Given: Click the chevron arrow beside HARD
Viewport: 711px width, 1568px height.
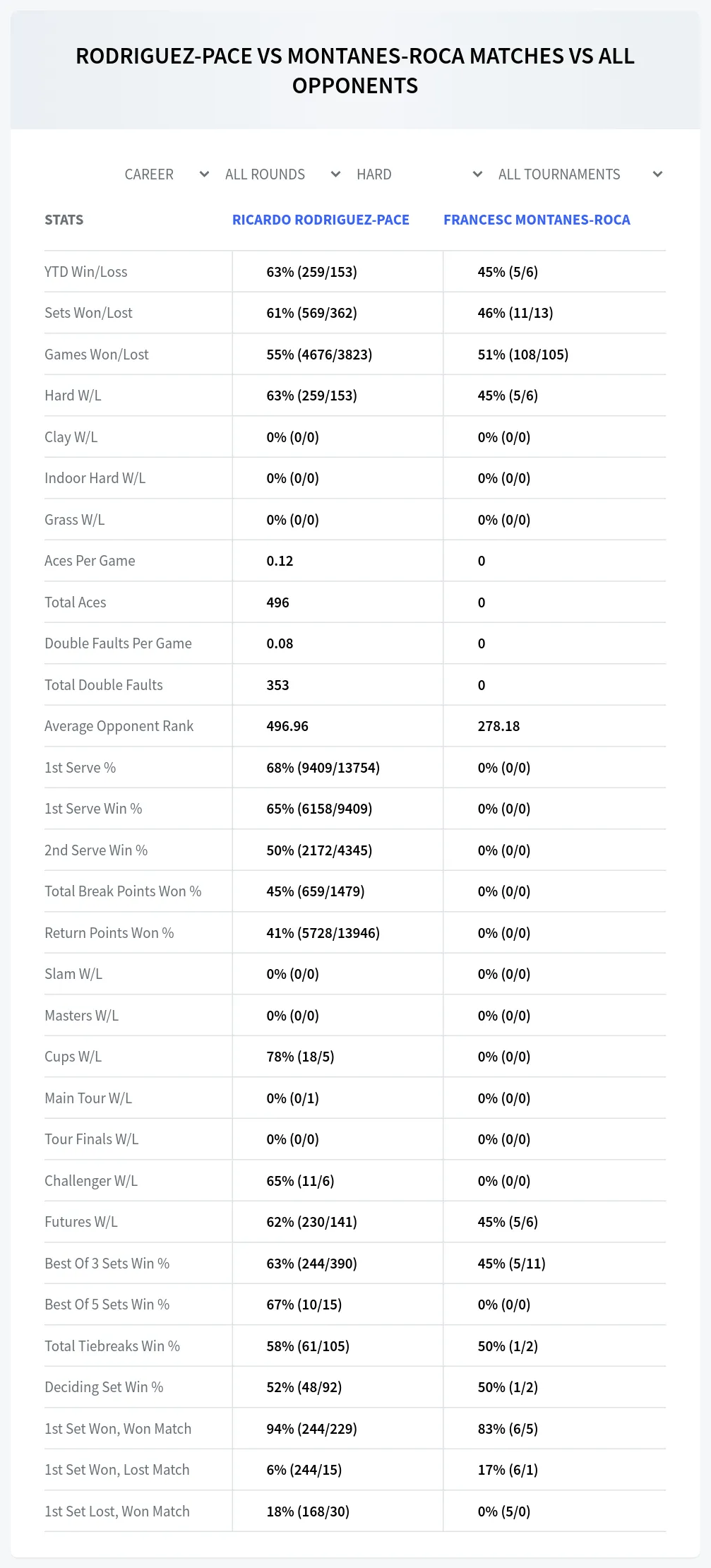Looking at the screenshot, I should 477,174.
